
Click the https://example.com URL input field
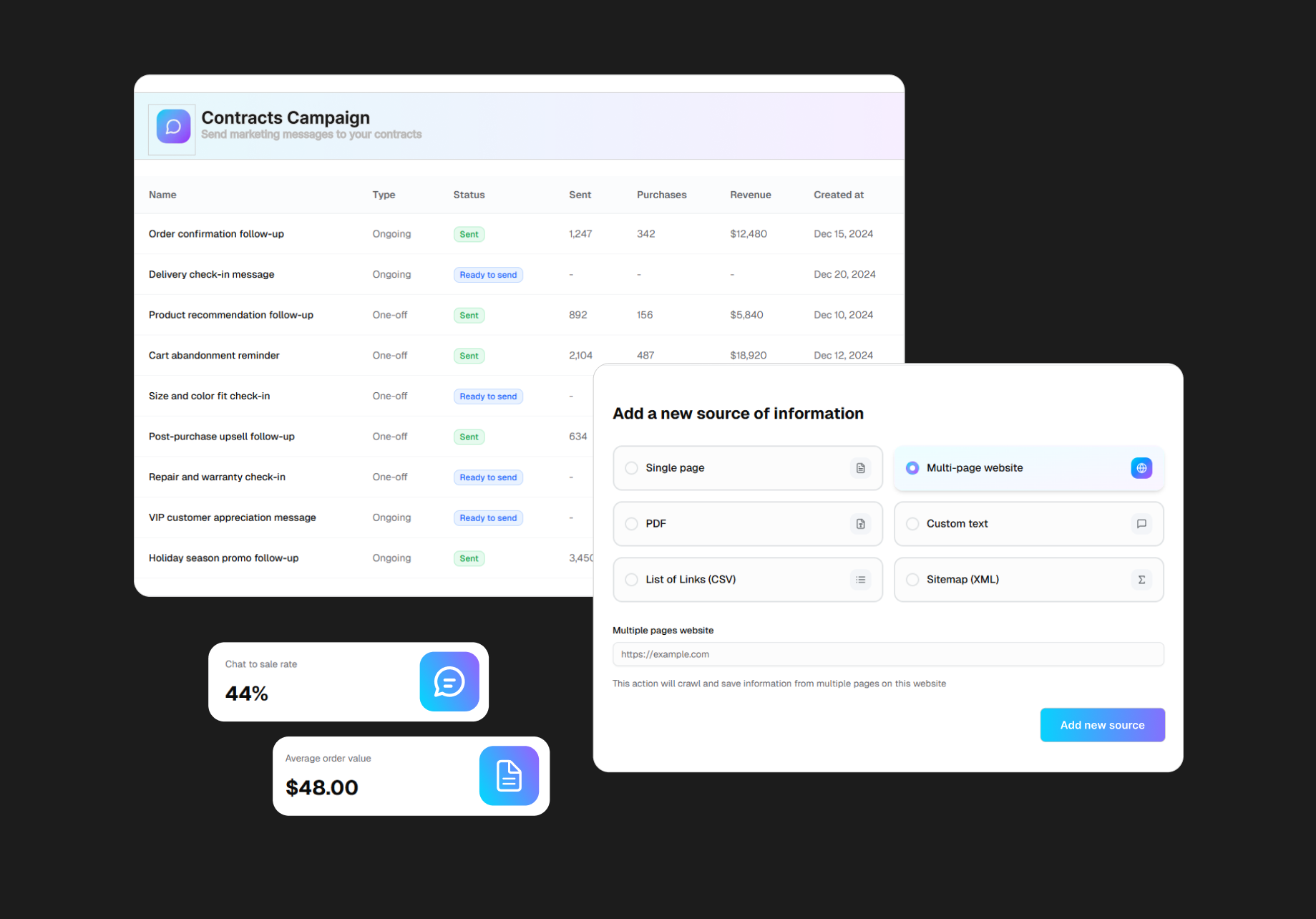(x=887, y=653)
